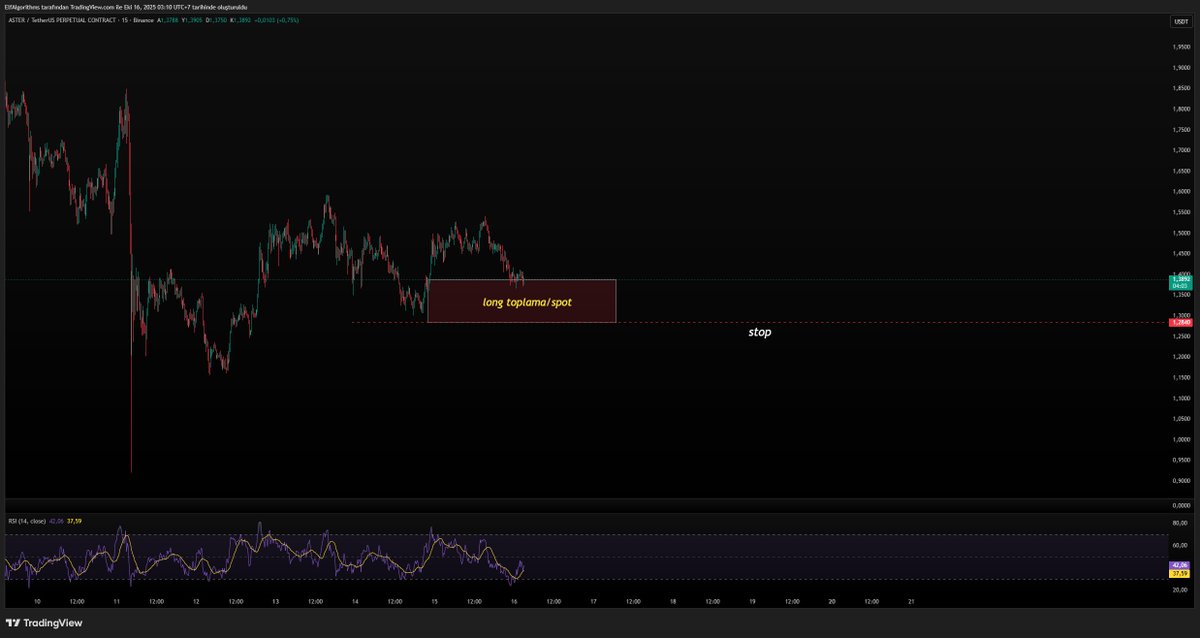
Task: Click the date label 16 on time axis
Action: 514,602
